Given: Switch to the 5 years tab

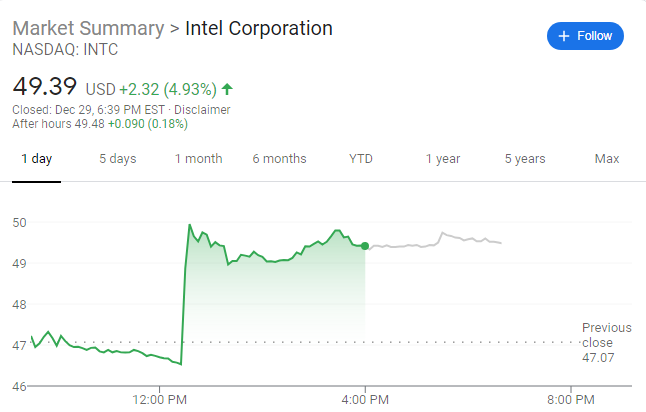Looking at the screenshot, I should point(524,159).
